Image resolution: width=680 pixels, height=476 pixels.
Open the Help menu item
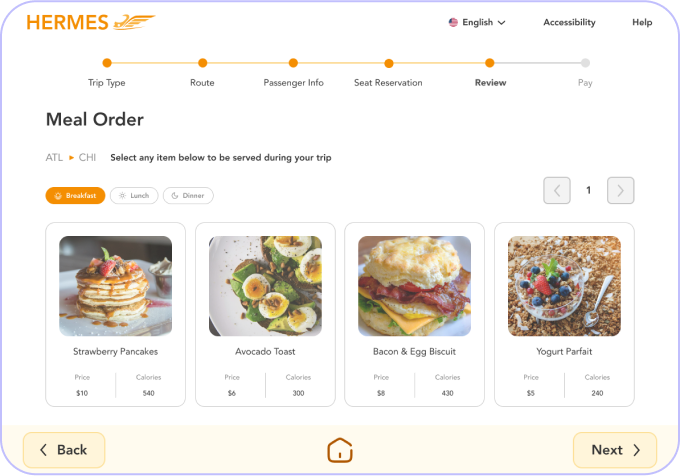[x=642, y=22]
